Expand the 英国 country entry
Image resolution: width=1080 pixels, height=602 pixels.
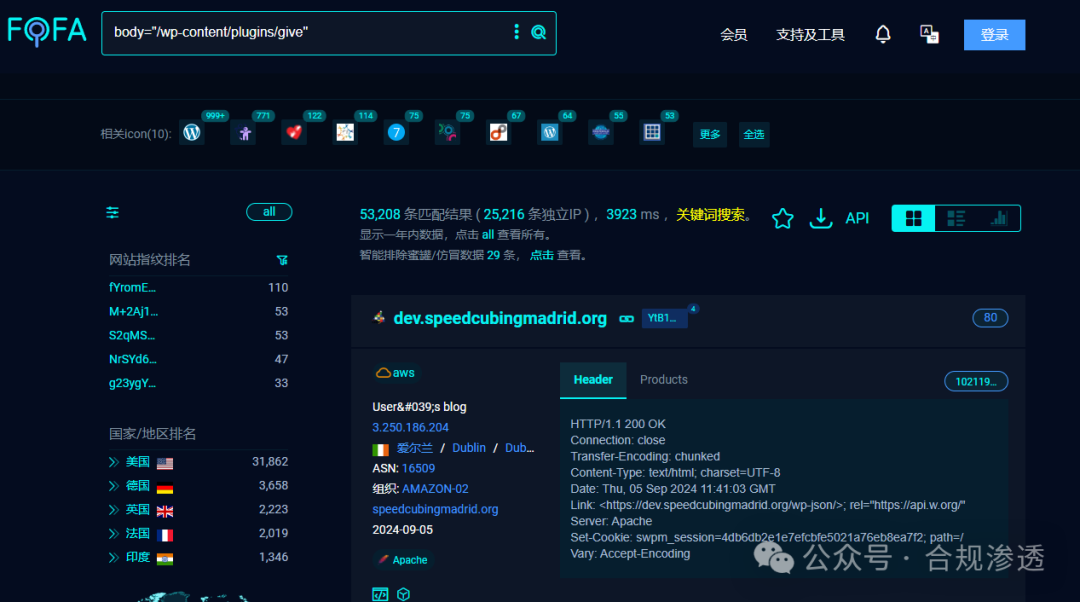[x=114, y=510]
